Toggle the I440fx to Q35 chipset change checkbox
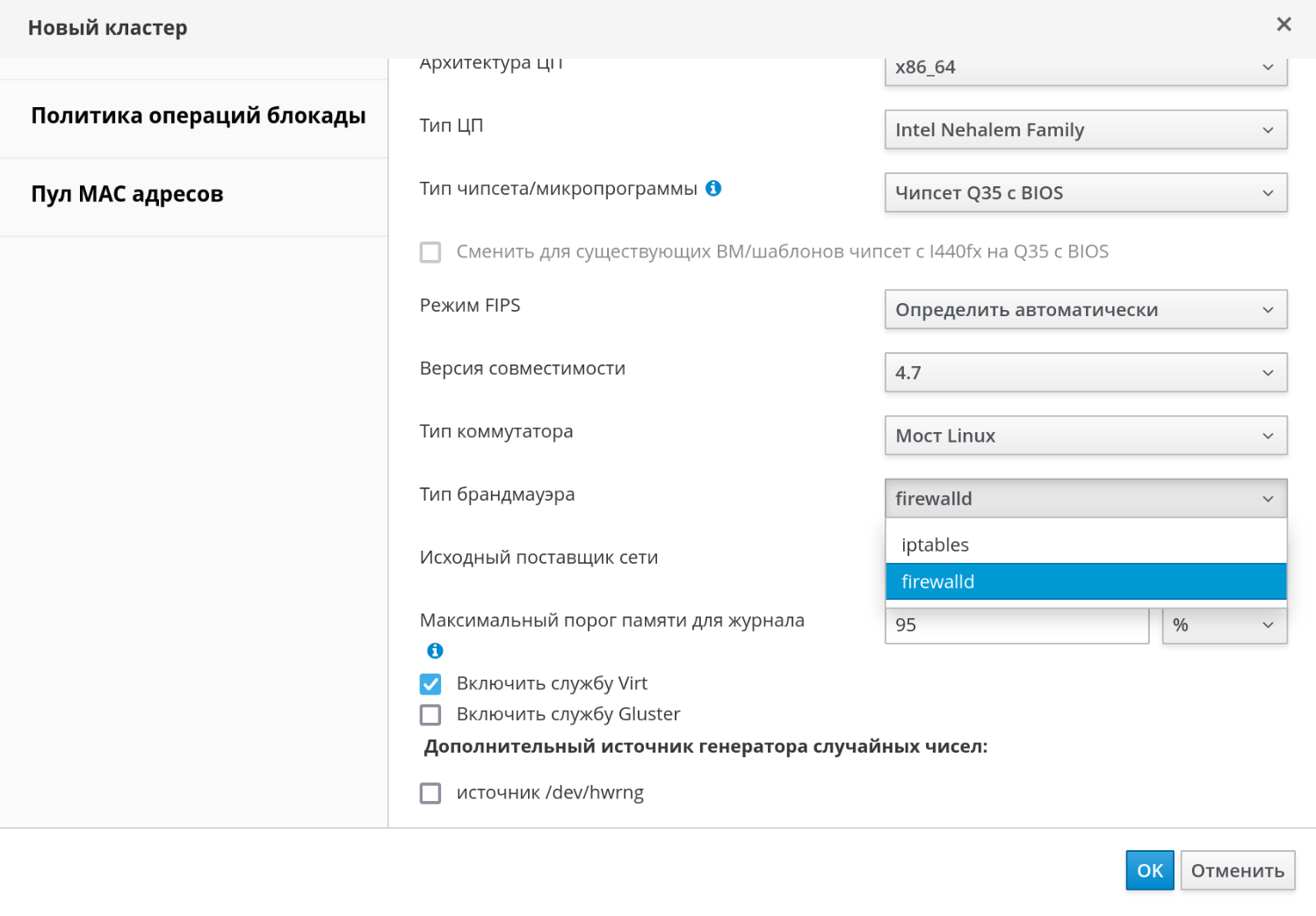This screenshot has height=916, width=1316. coord(430,252)
